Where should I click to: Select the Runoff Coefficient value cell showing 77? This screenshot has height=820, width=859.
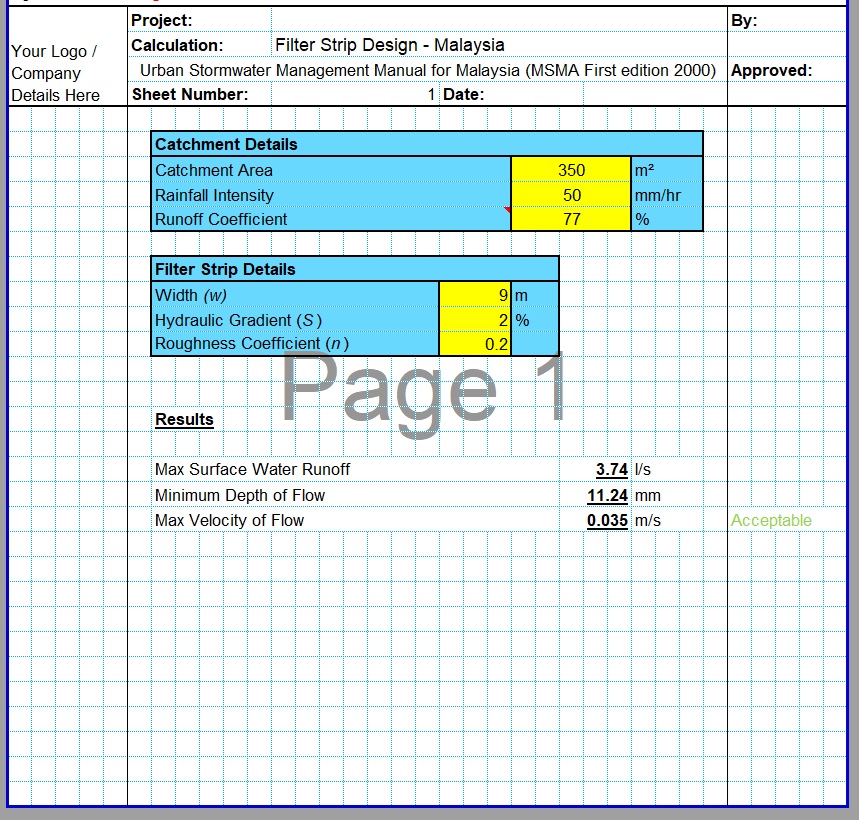[x=571, y=219]
